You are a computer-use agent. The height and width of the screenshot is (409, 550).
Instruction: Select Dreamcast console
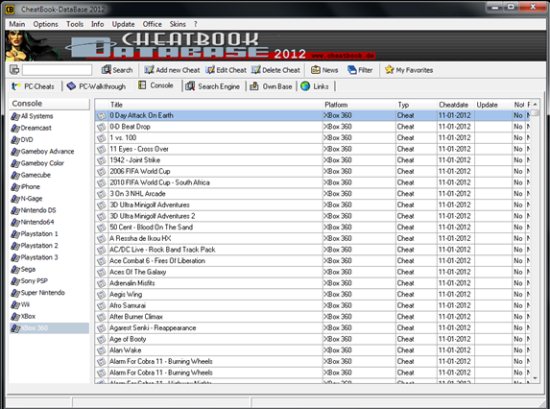point(31,128)
